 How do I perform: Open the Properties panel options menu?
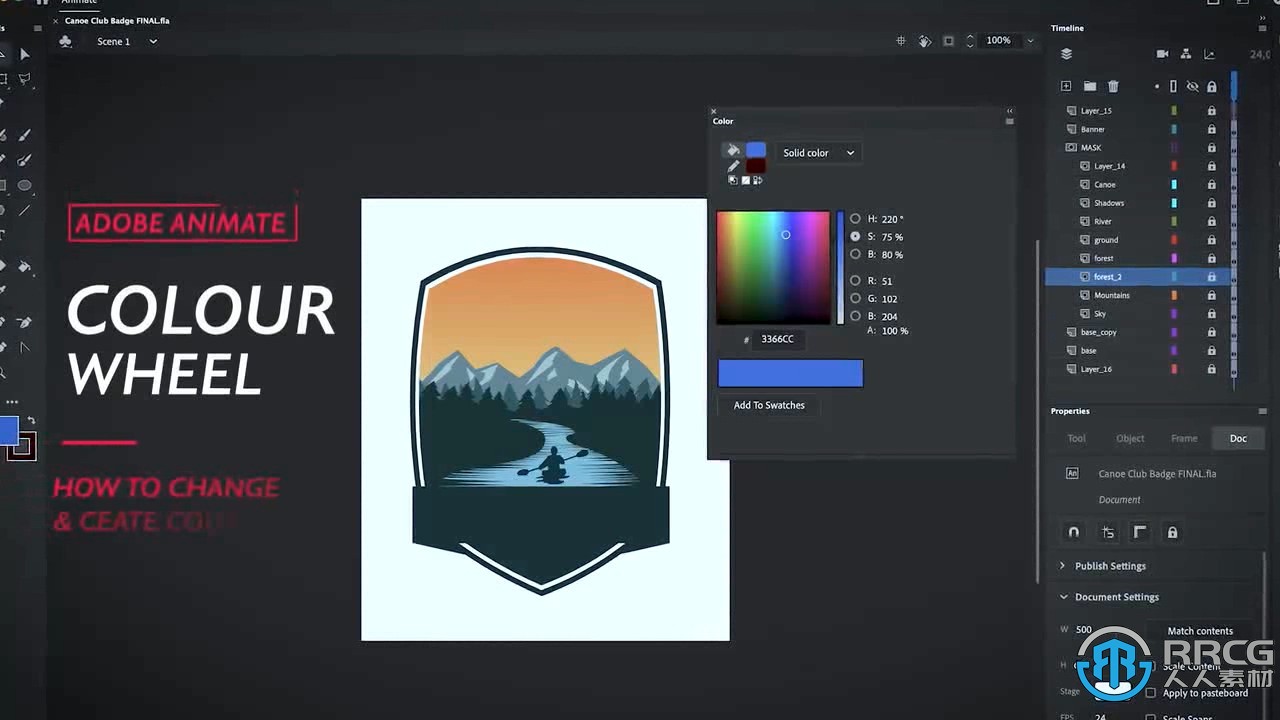coord(1262,411)
